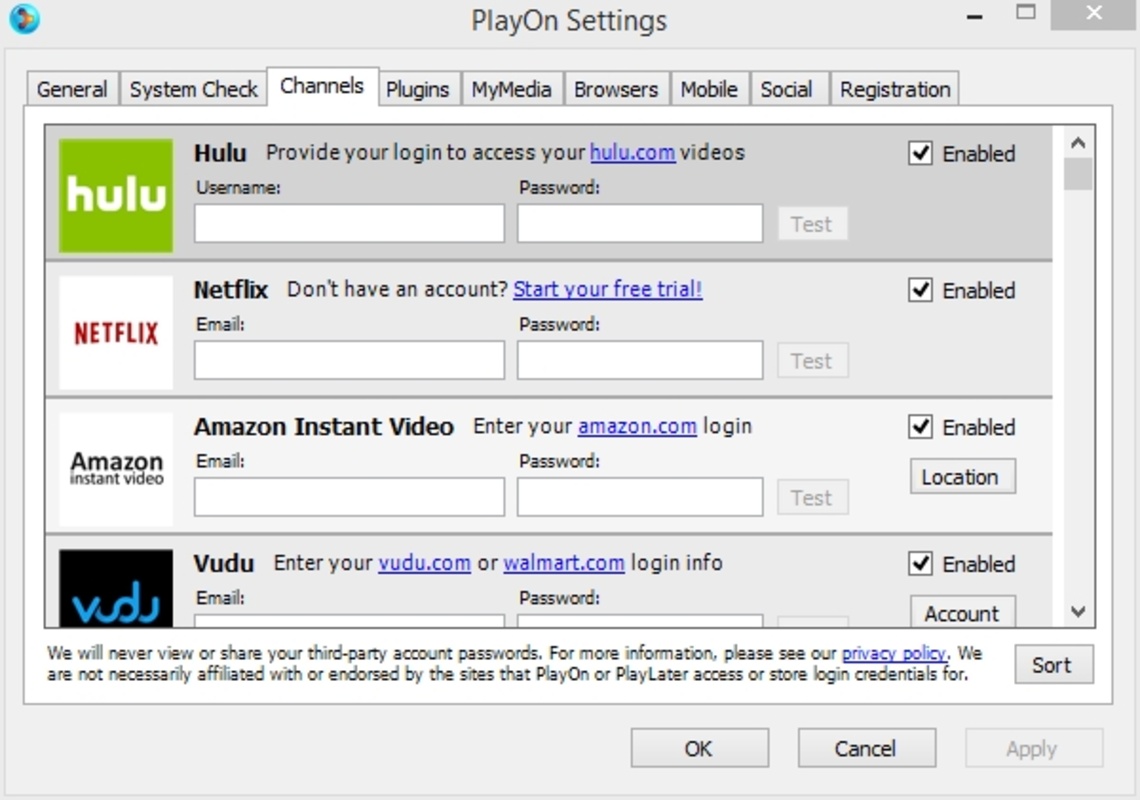The height and width of the screenshot is (800, 1140).
Task: Focus the Netflix Password field
Action: tap(640, 361)
